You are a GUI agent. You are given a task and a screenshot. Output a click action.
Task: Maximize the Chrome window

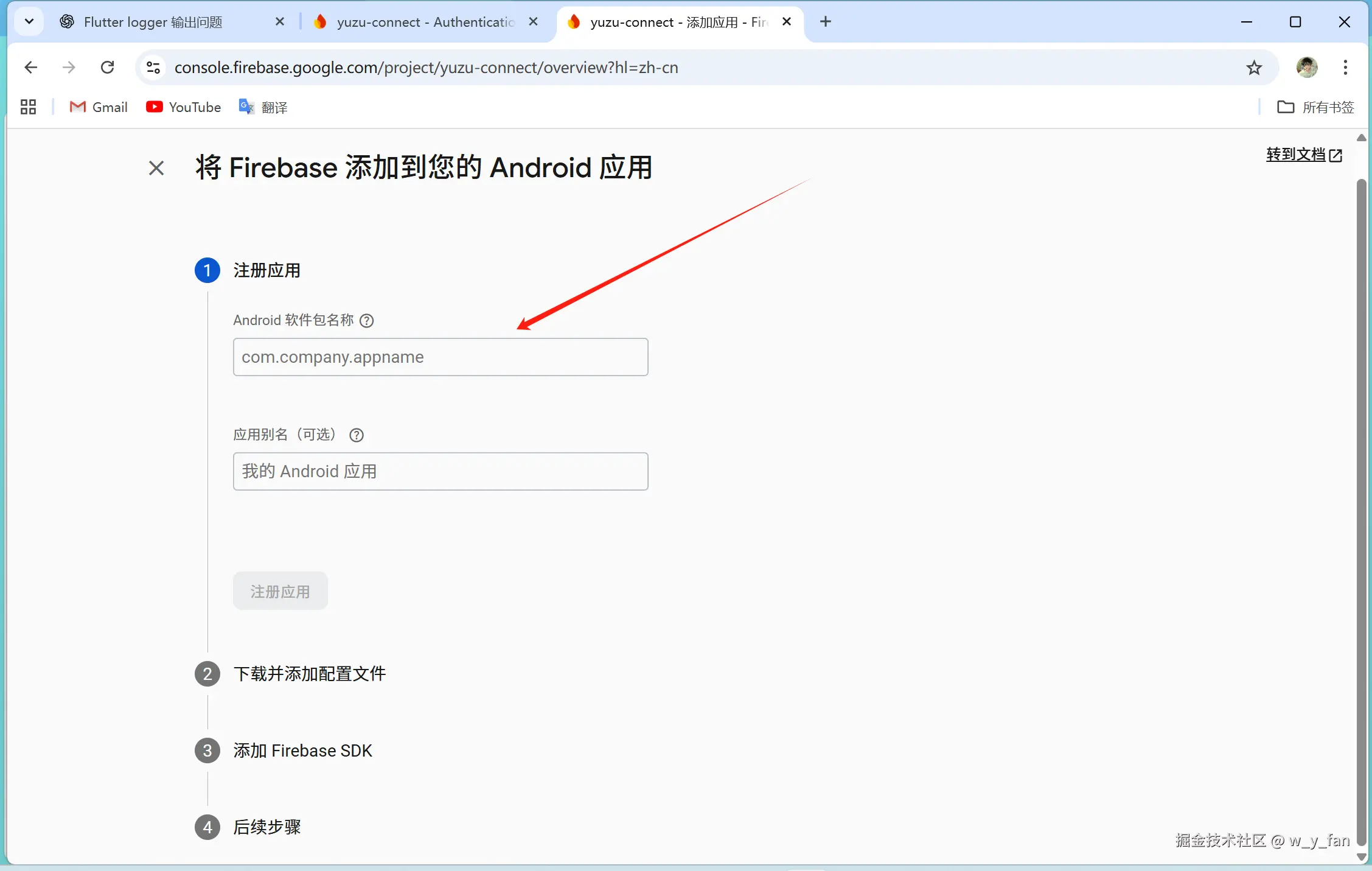pos(1295,22)
